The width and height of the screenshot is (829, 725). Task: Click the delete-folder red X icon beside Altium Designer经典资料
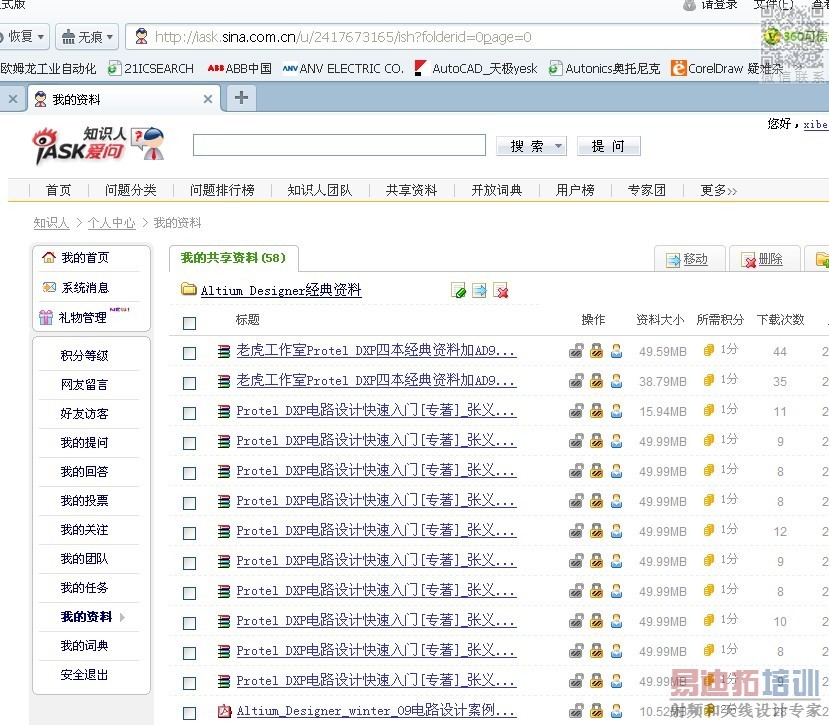501,290
